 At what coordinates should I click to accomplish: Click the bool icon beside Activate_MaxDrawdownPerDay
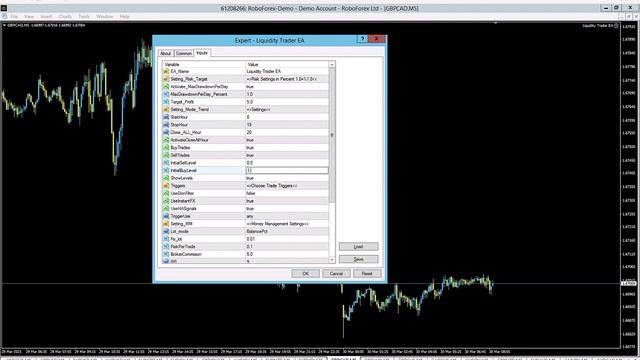pos(166,87)
